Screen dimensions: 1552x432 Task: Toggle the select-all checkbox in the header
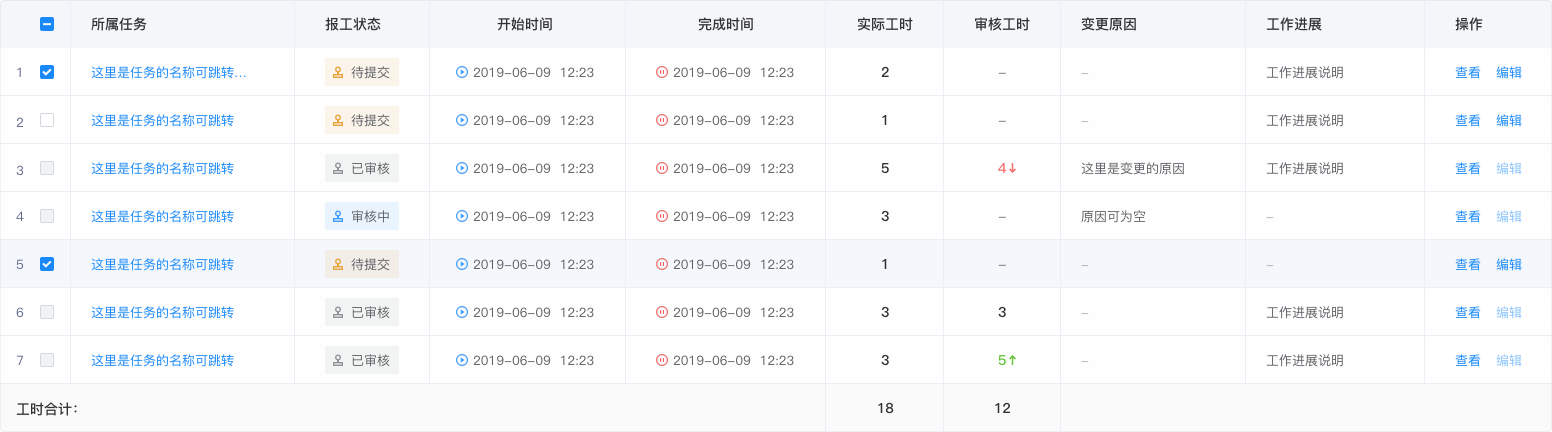[47, 24]
